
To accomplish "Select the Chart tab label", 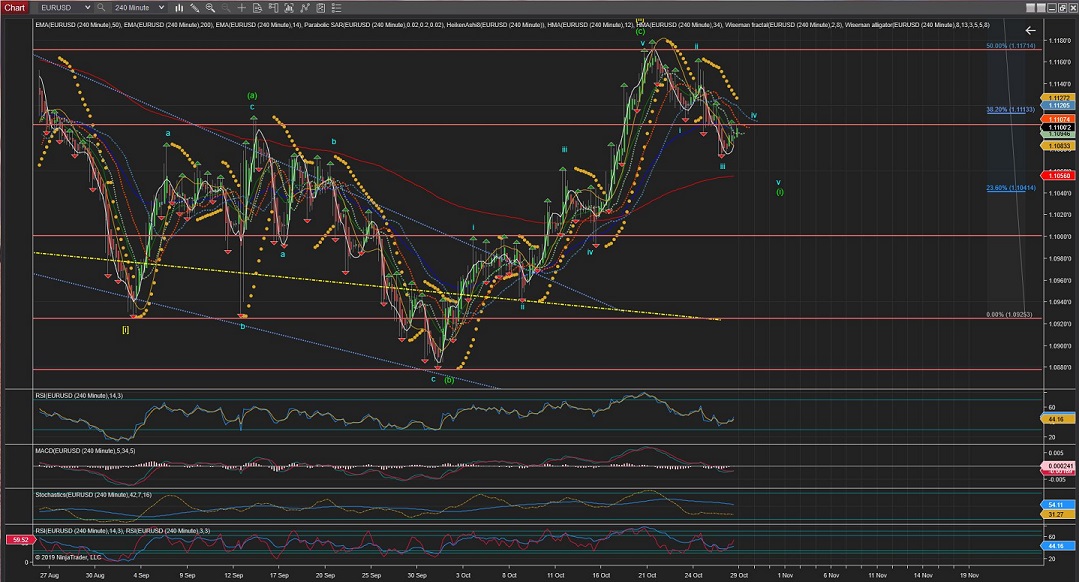I will (x=14, y=7).
